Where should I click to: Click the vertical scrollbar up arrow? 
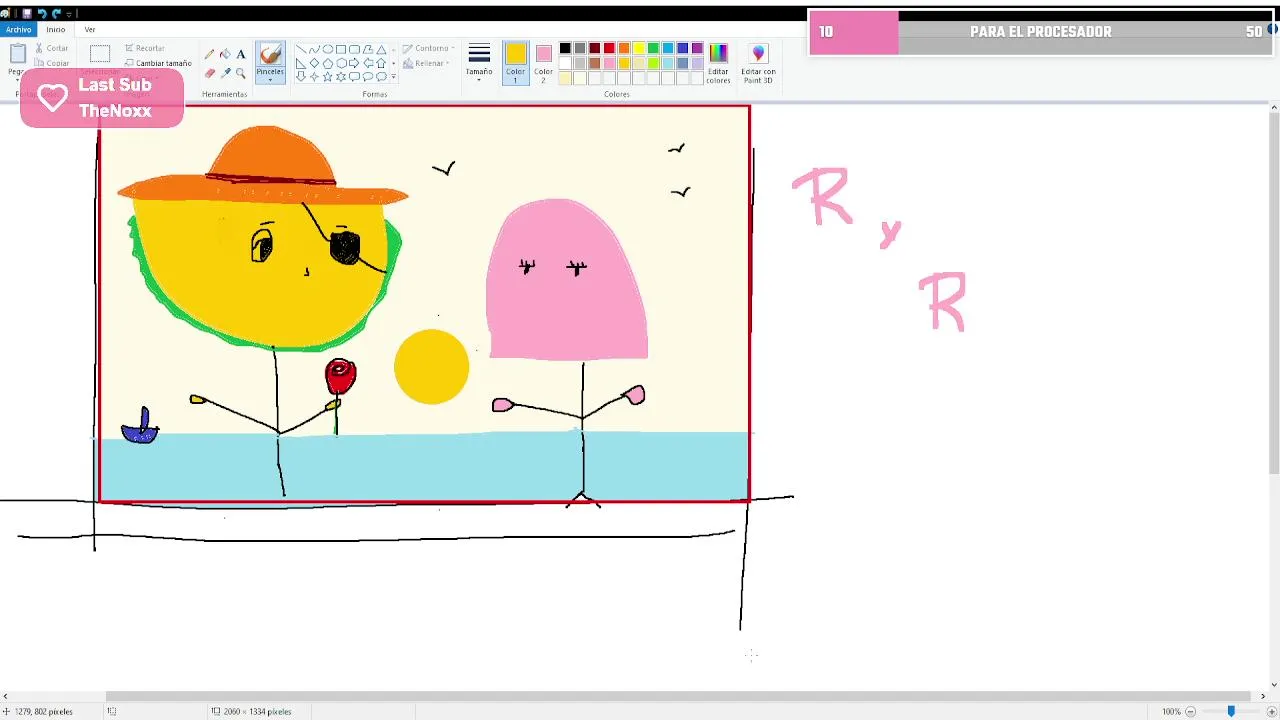1274,107
